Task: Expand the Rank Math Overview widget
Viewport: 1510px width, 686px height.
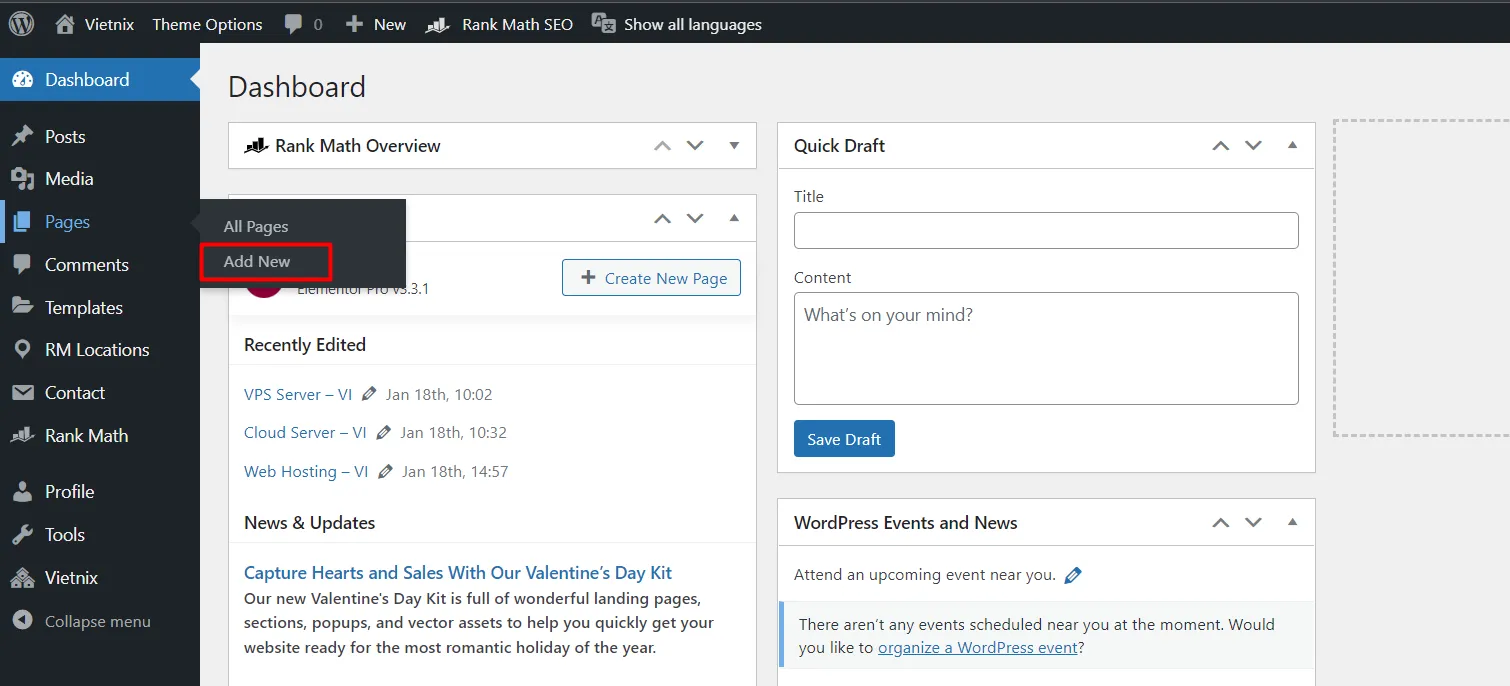Action: tap(734, 145)
